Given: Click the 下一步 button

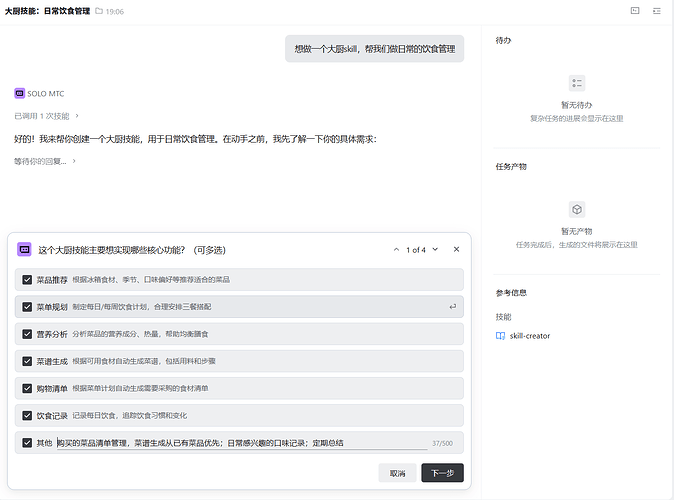Looking at the screenshot, I should tap(442, 473).
